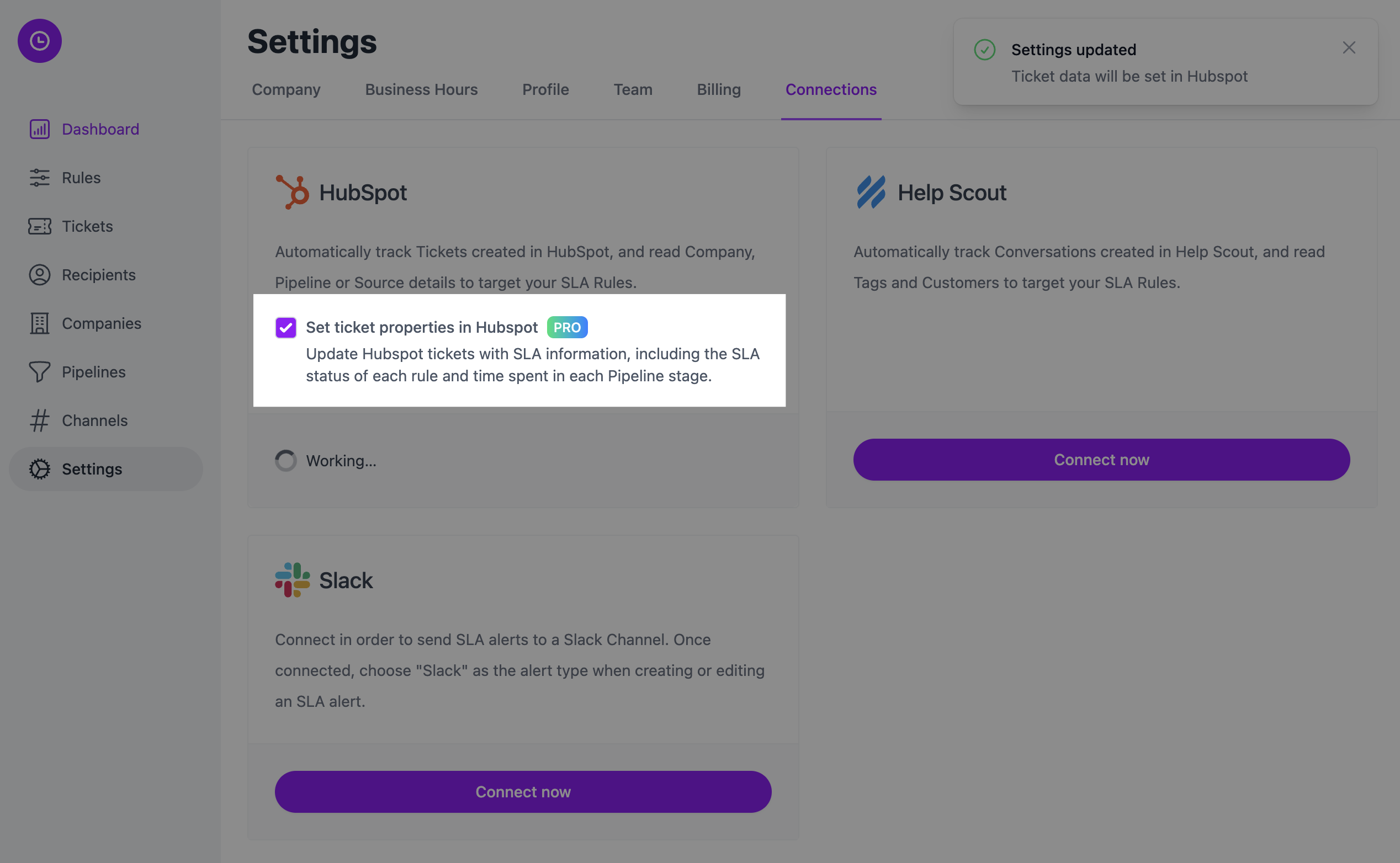Click the PRO badge
The image size is (1400, 863).
(567, 327)
